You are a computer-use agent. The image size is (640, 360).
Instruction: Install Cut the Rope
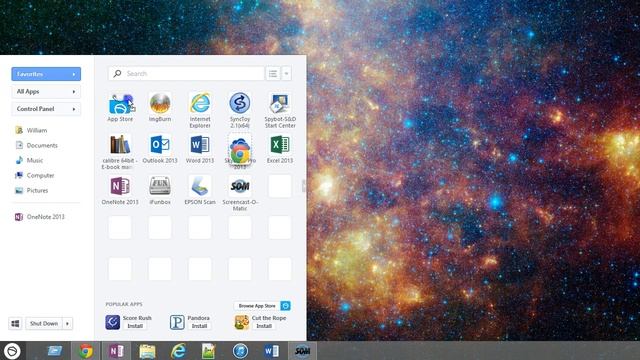(x=264, y=326)
